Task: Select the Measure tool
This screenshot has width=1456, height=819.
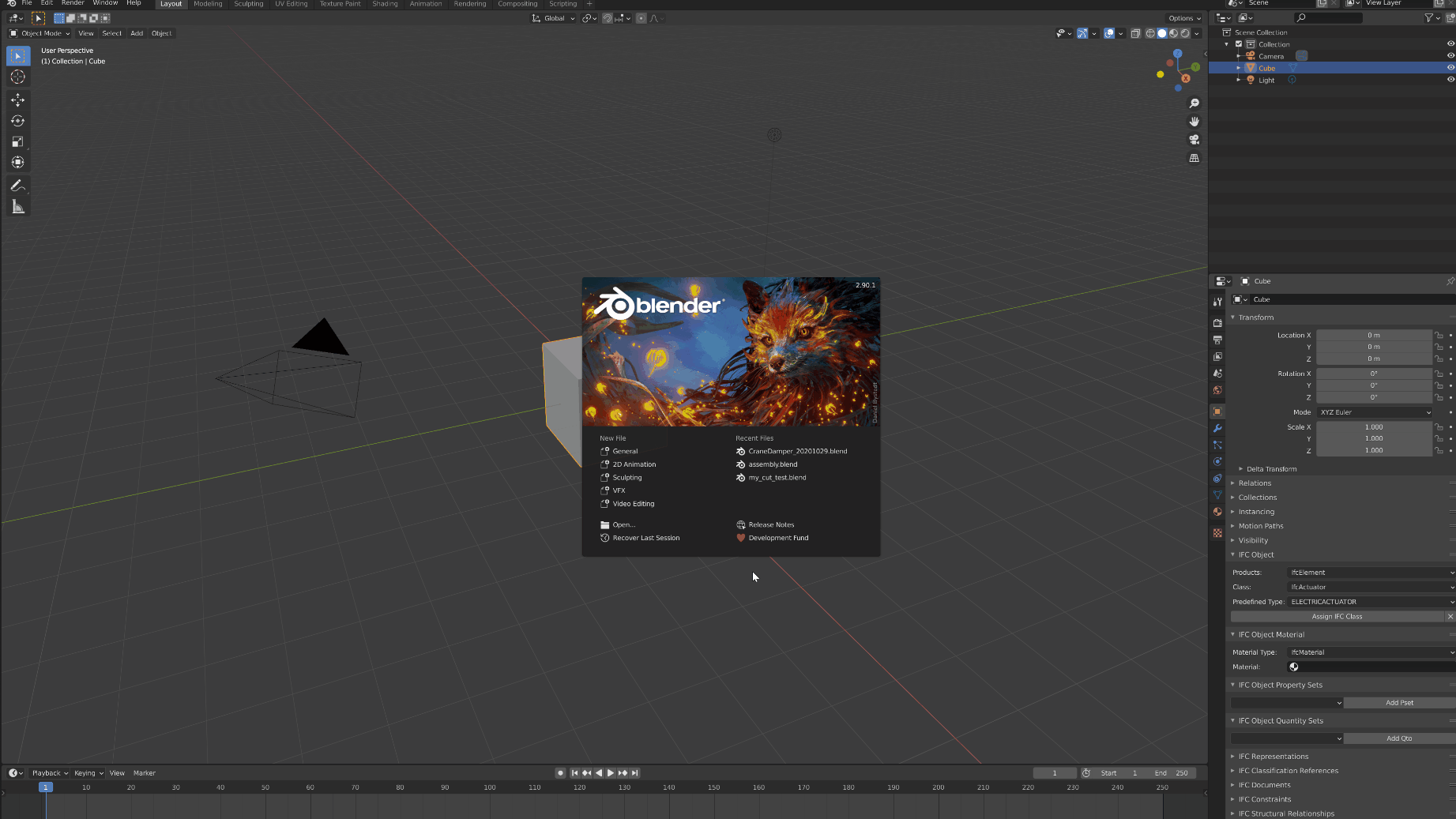Action: pyautogui.click(x=18, y=207)
